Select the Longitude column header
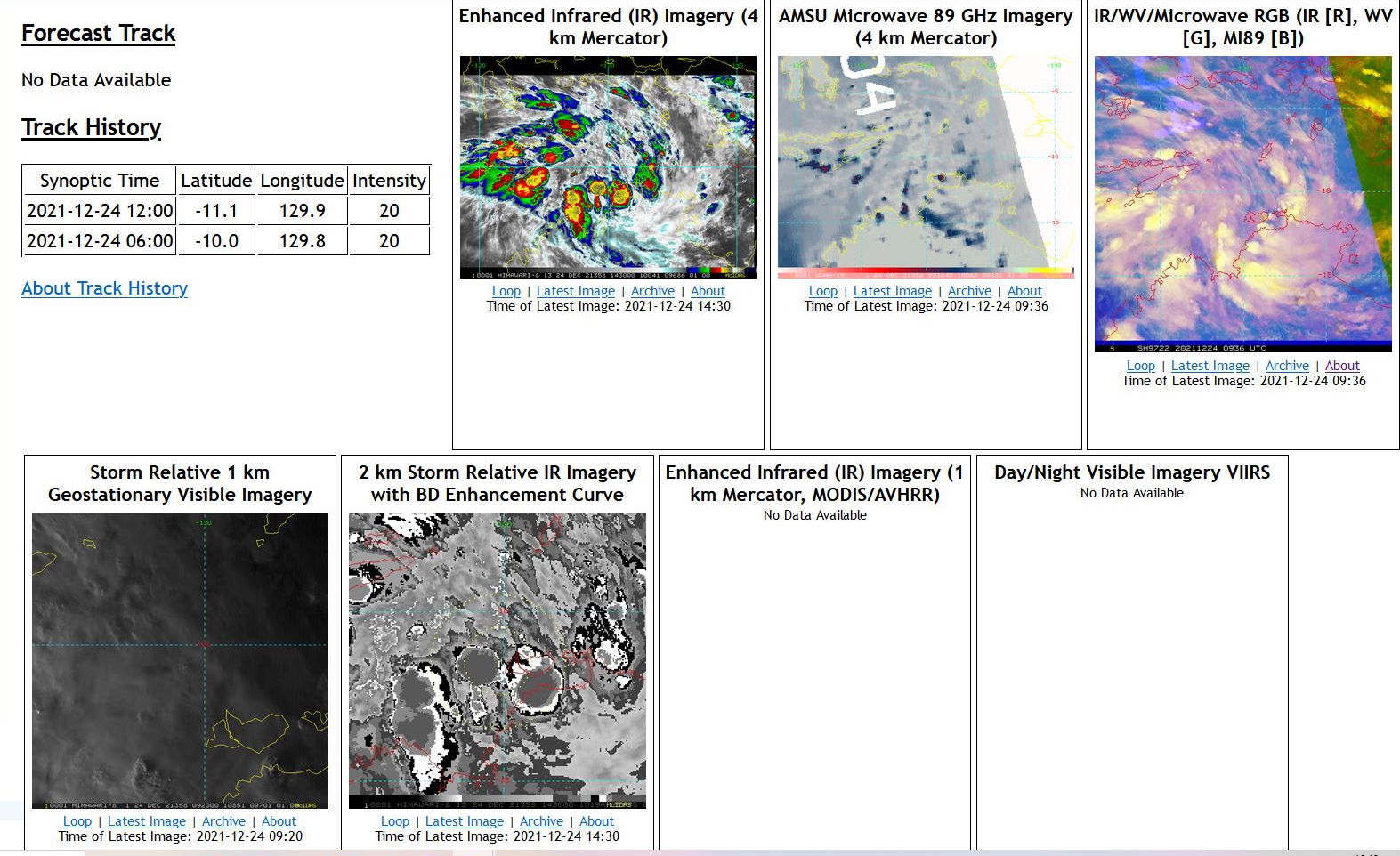Viewport: 1400px width, 856px height. pyautogui.click(x=302, y=181)
